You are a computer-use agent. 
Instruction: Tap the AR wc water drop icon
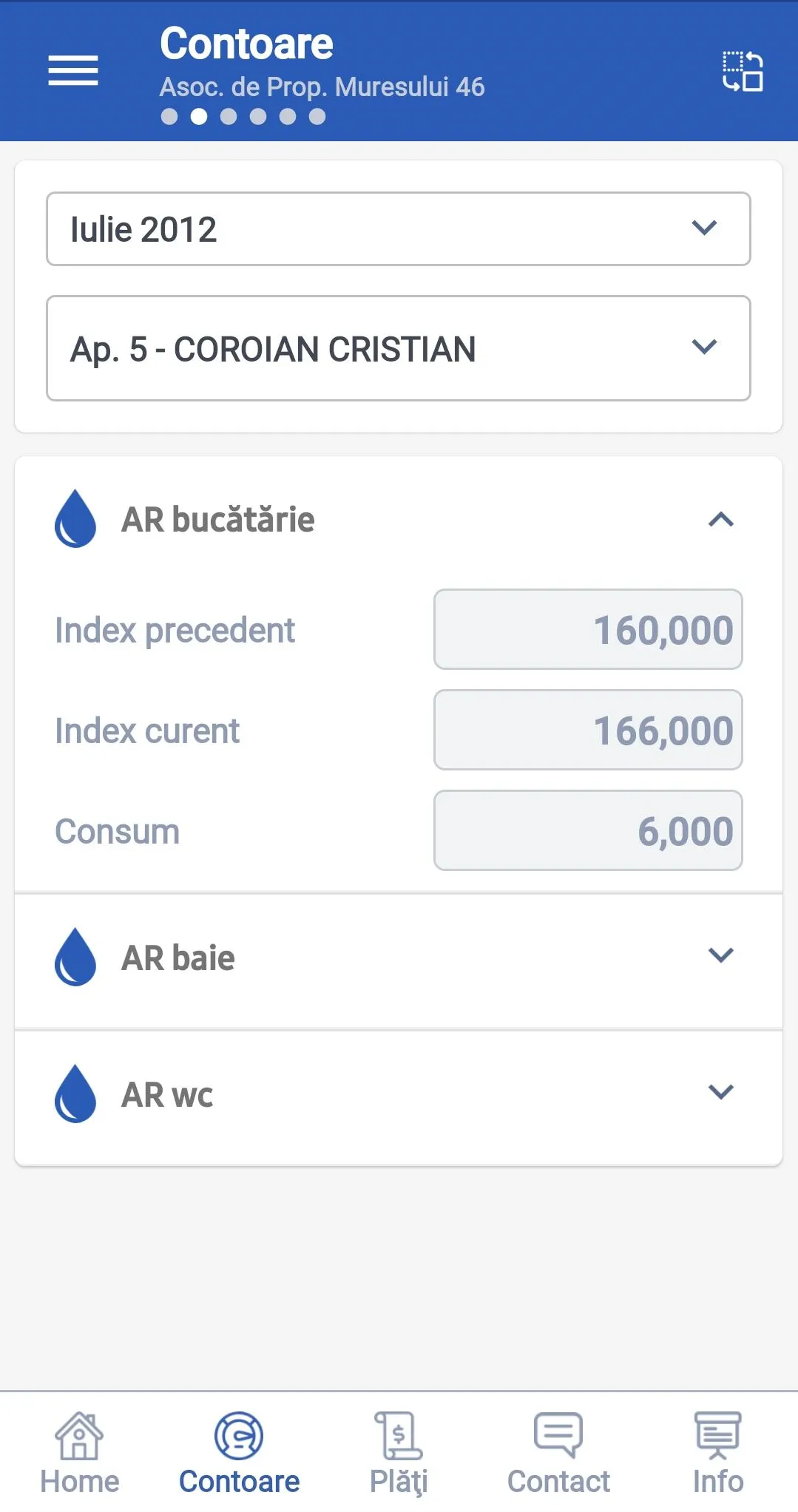[75, 1094]
